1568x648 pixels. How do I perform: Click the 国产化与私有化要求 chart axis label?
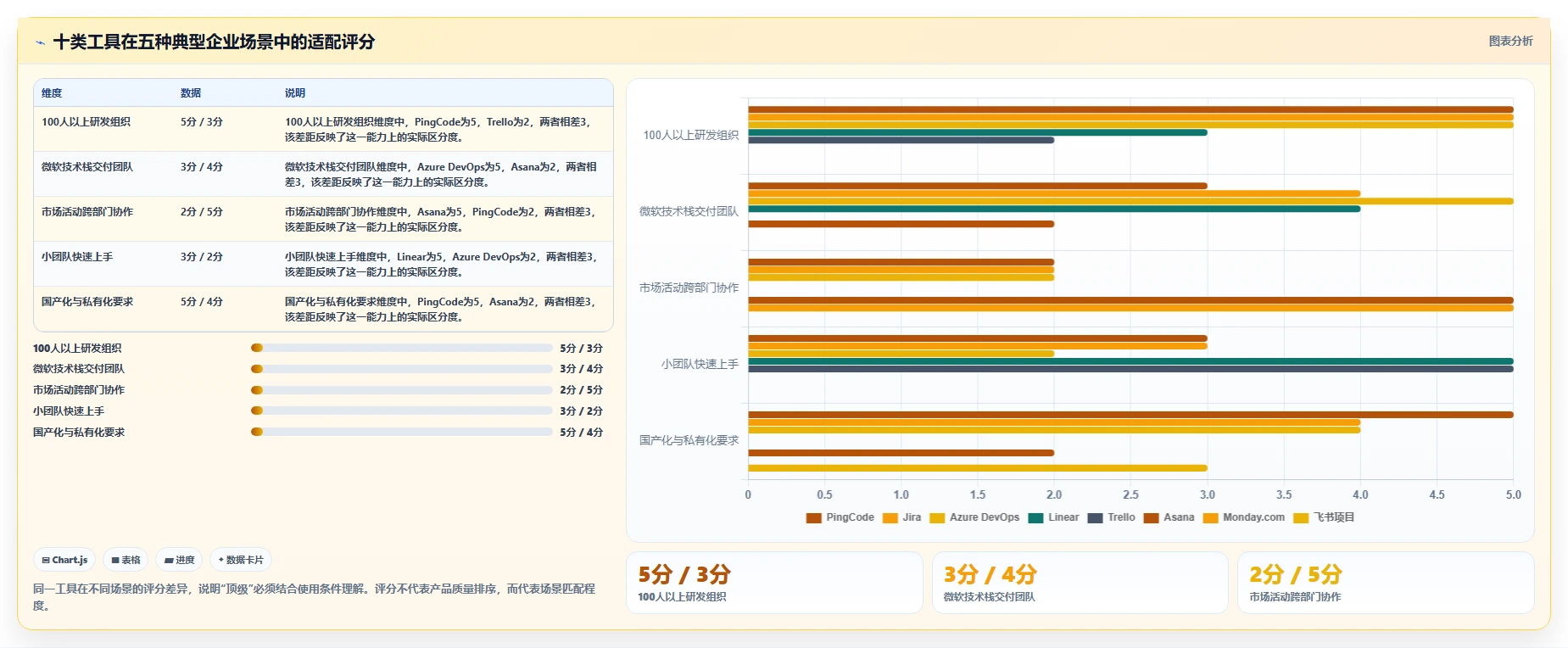(x=689, y=441)
